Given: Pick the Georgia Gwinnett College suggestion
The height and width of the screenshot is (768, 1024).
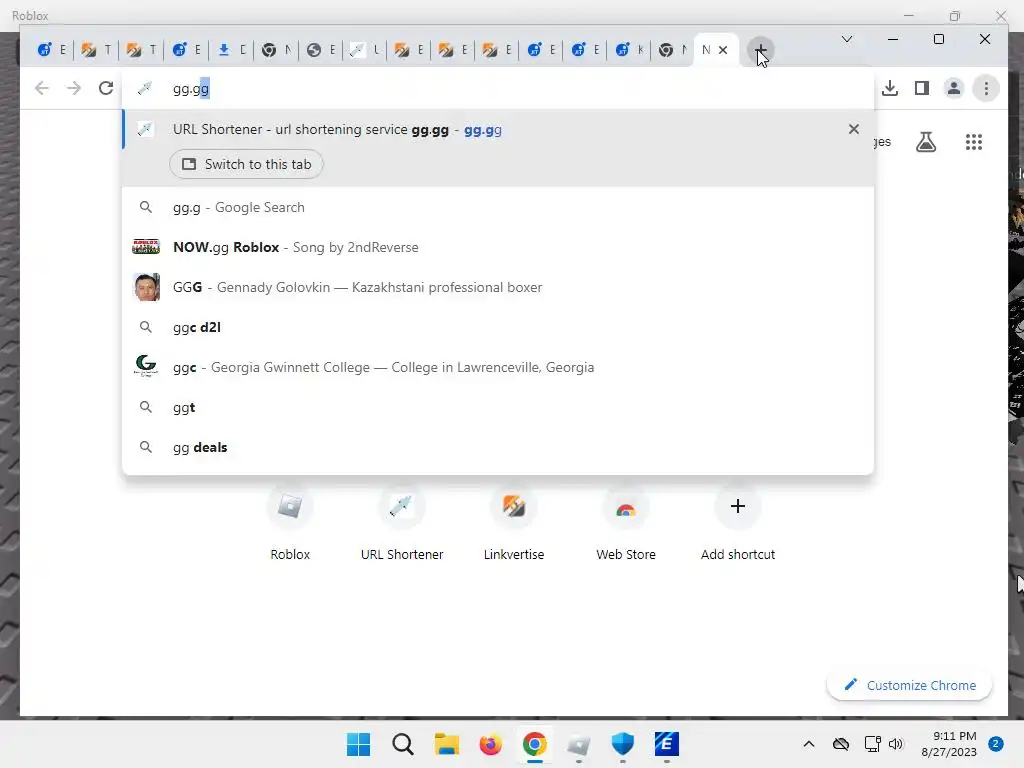Looking at the screenshot, I should pos(498,367).
